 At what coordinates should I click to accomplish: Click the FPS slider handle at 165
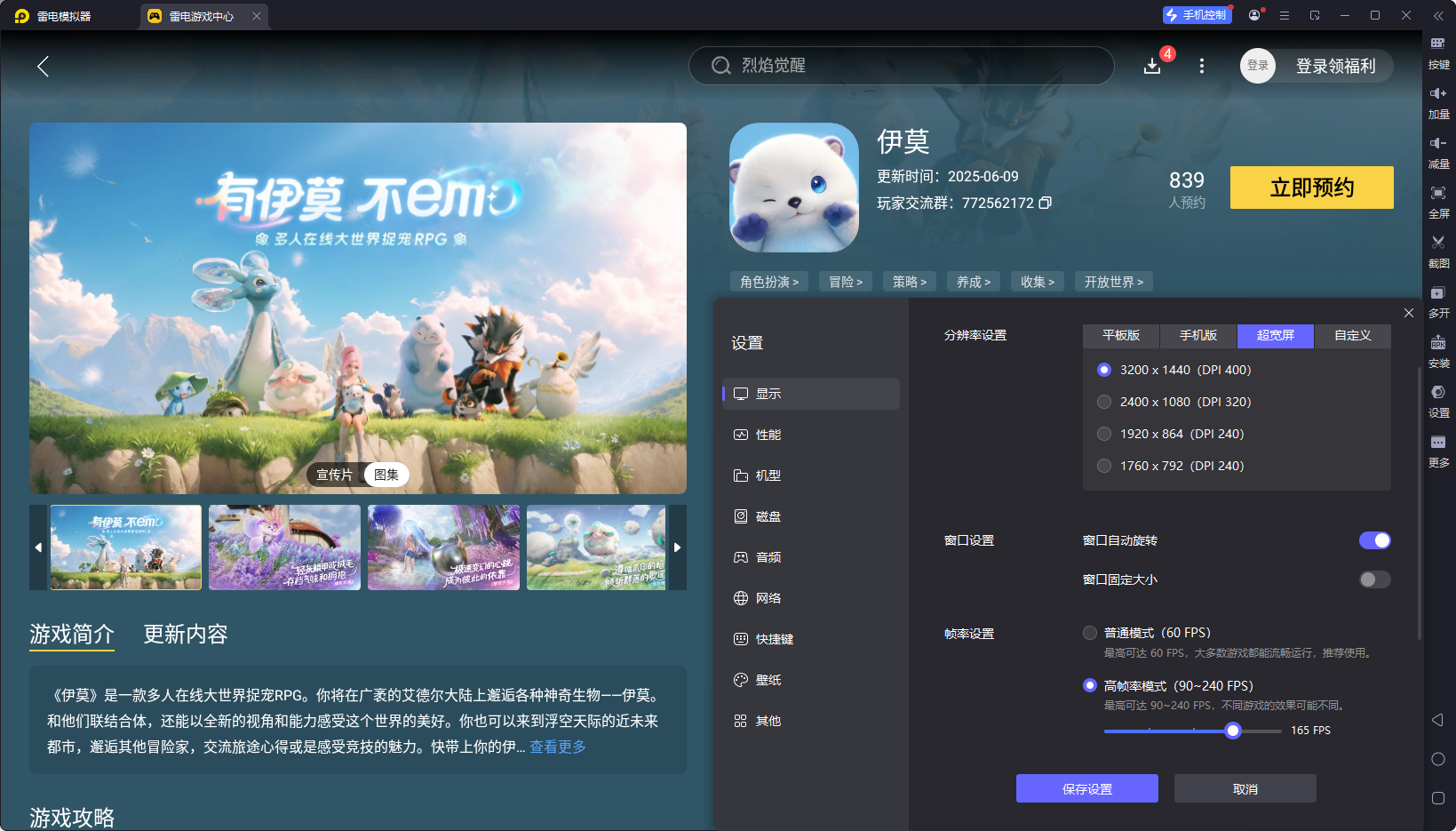coord(1232,730)
